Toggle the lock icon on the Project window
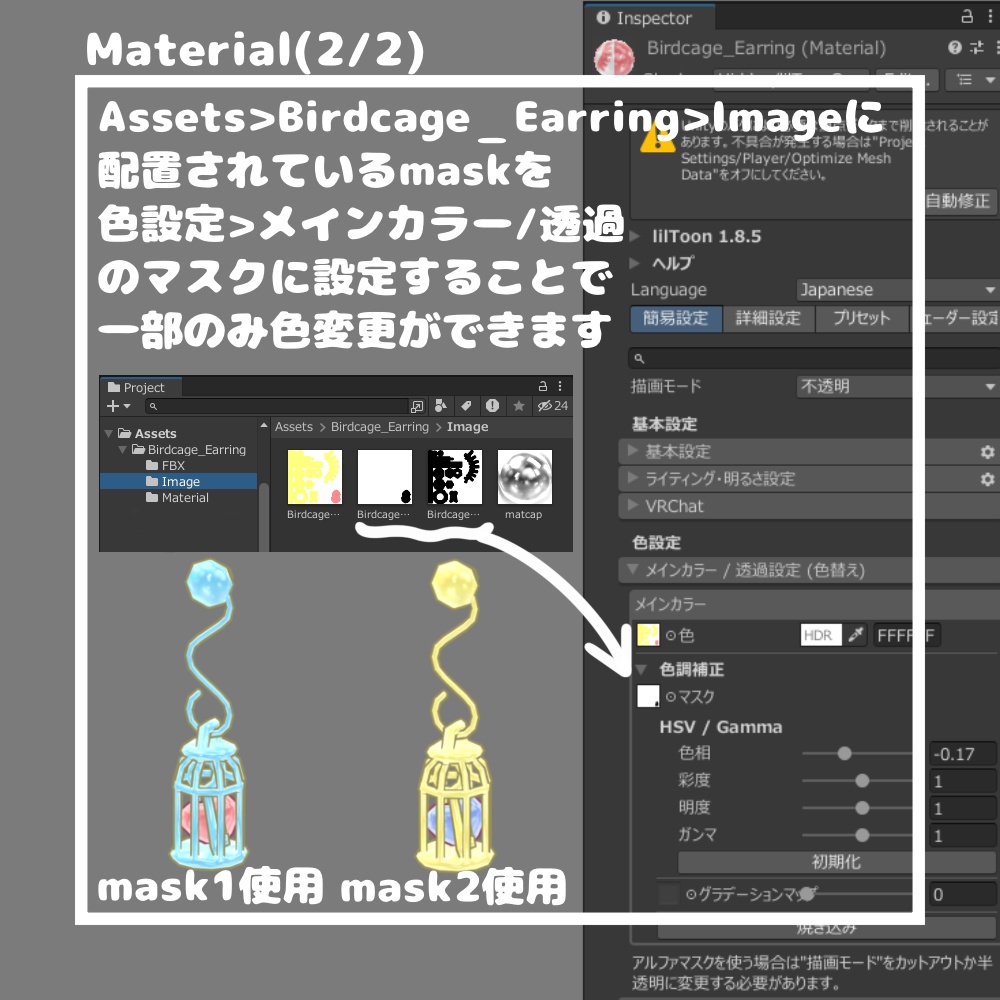 [x=543, y=386]
